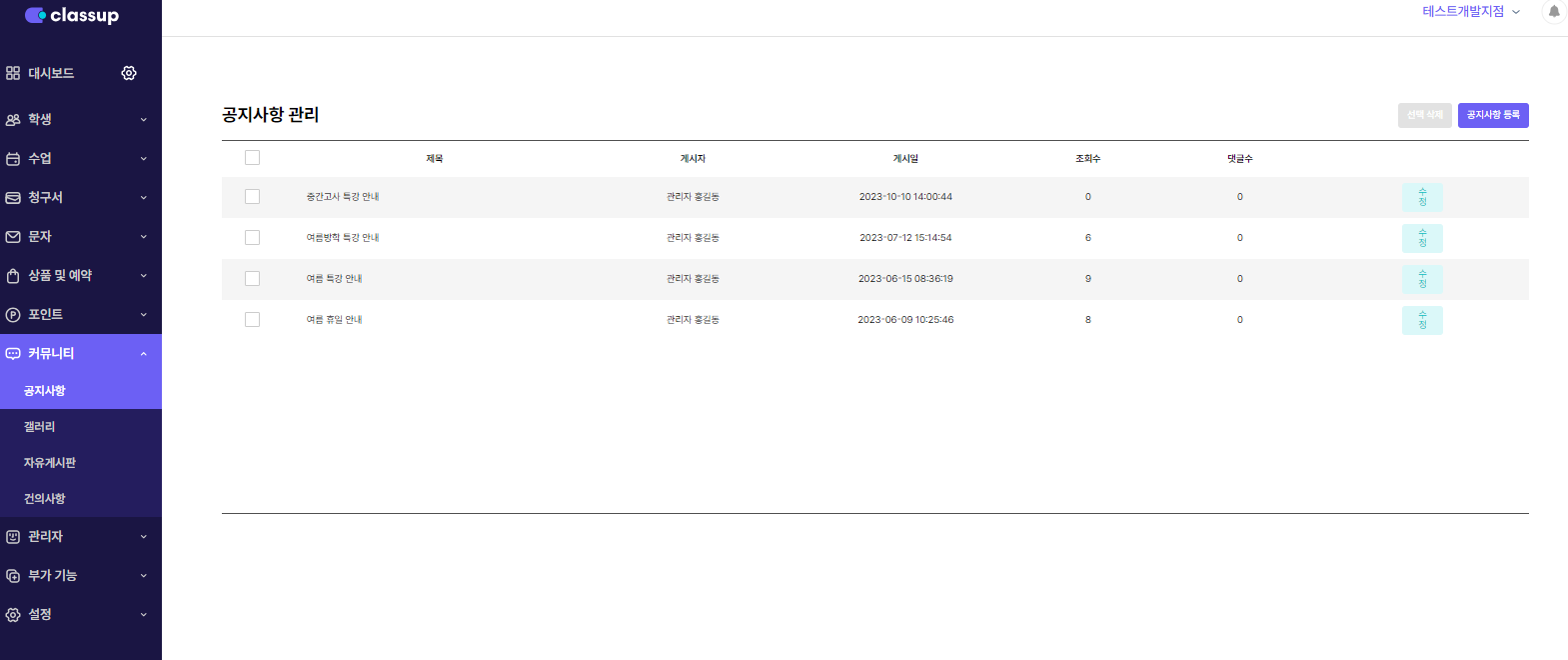Click the 포인트 P icon

[x=13, y=314]
